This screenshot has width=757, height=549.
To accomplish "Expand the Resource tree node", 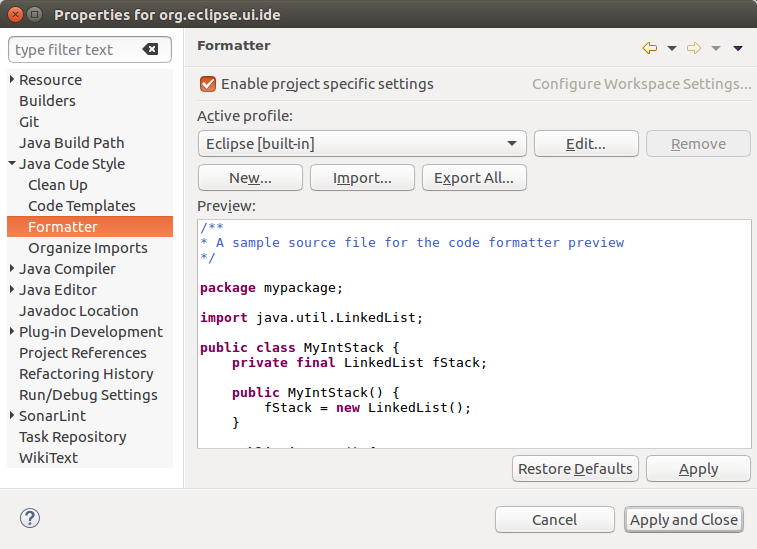I will 12,79.
